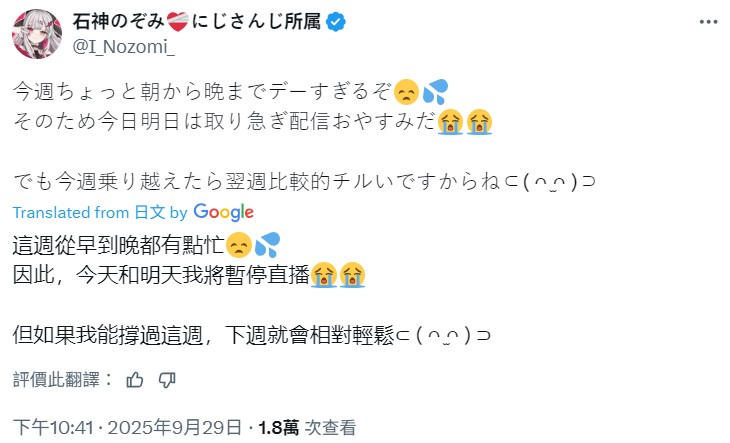Image resolution: width=730 pixels, height=443 pixels.
Task: Click the translated line 這週從早到晚都有點忙
Action: pos(118,243)
